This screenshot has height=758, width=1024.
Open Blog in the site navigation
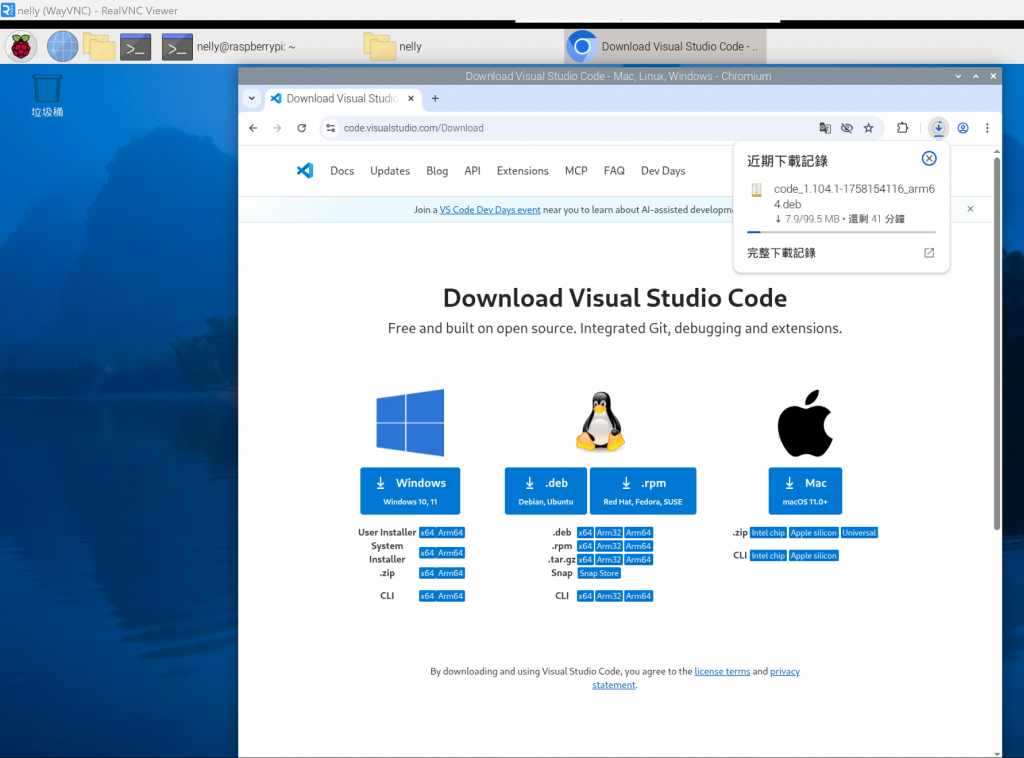tap(437, 170)
